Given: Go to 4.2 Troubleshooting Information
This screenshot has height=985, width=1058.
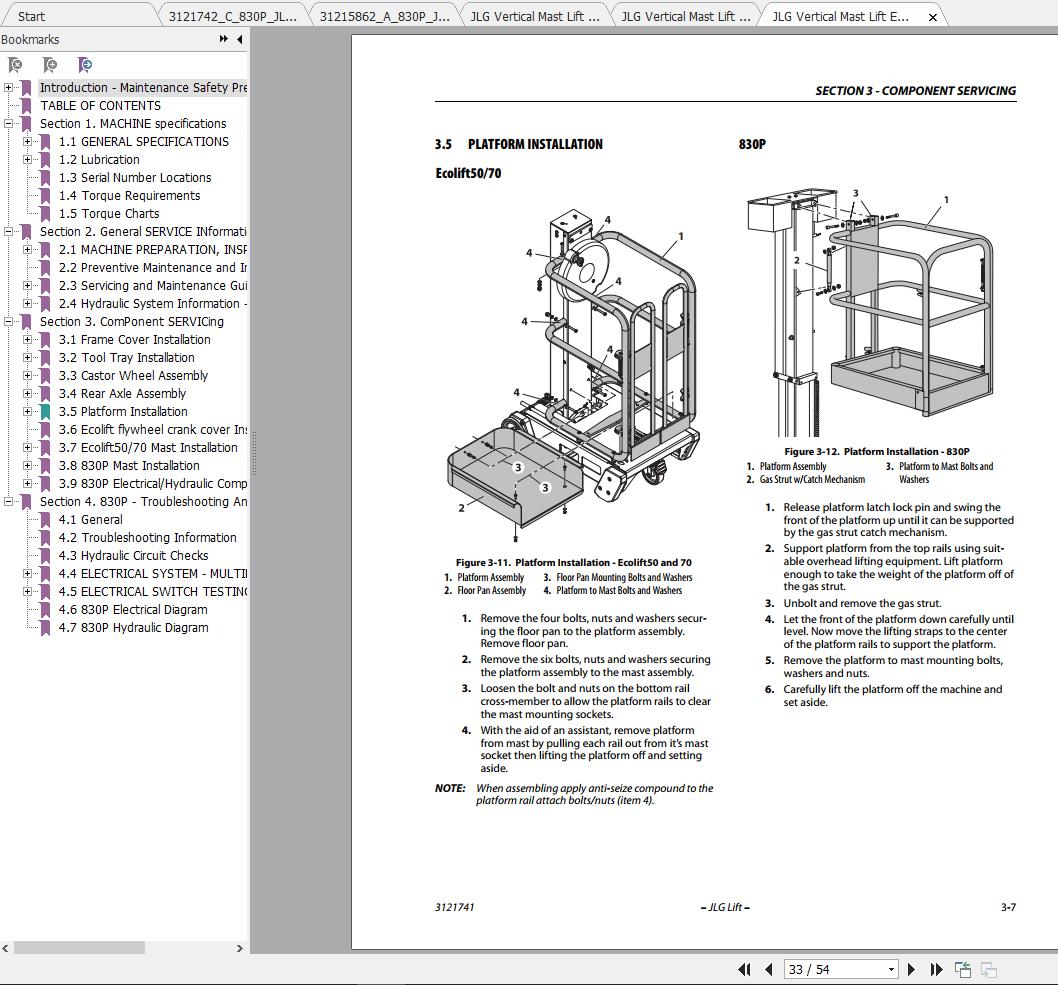Looking at the screenshot, I should pyautogui.click(x=148, y=538).
